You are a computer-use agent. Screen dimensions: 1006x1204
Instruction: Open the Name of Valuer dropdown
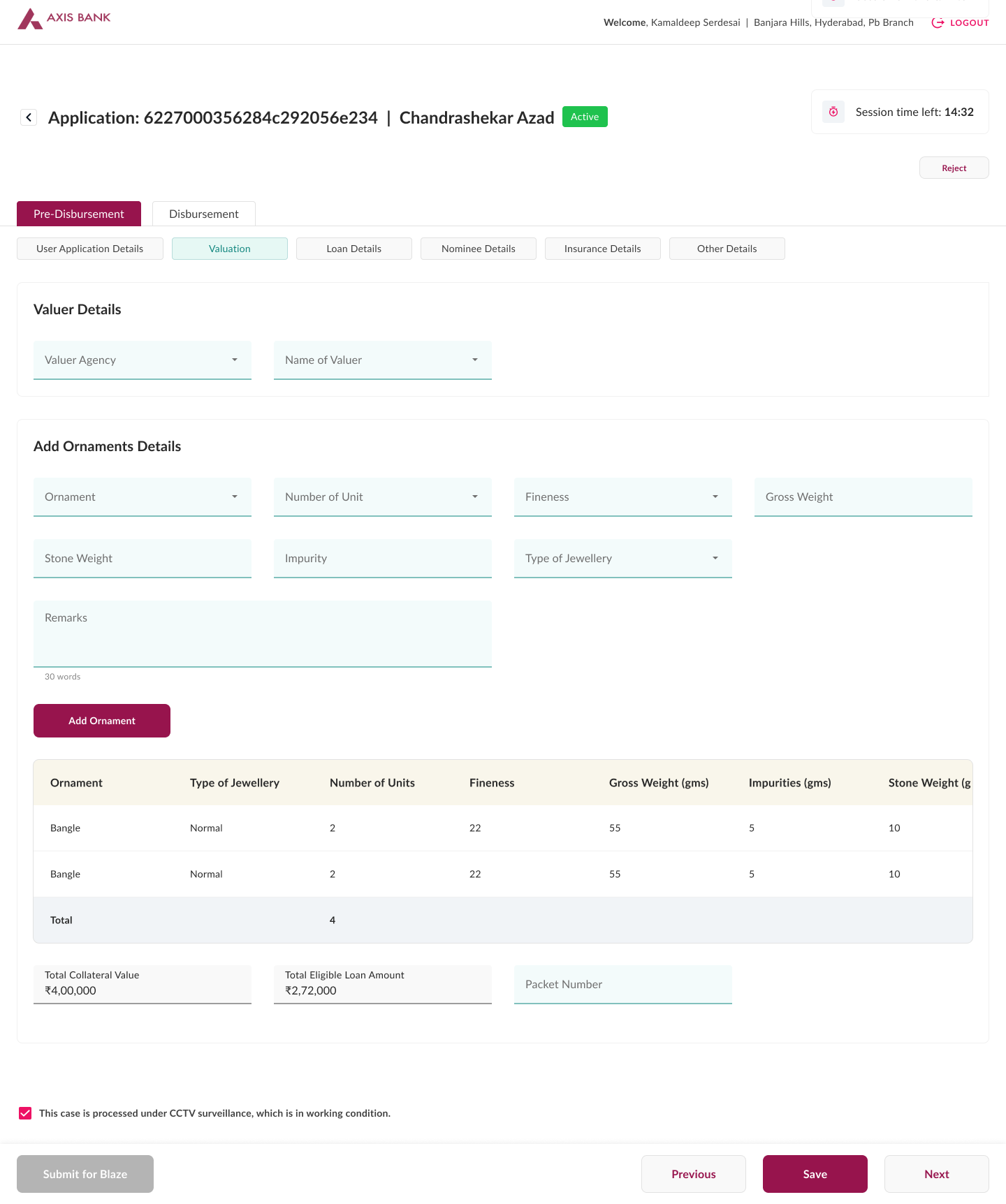coord(383,360)
